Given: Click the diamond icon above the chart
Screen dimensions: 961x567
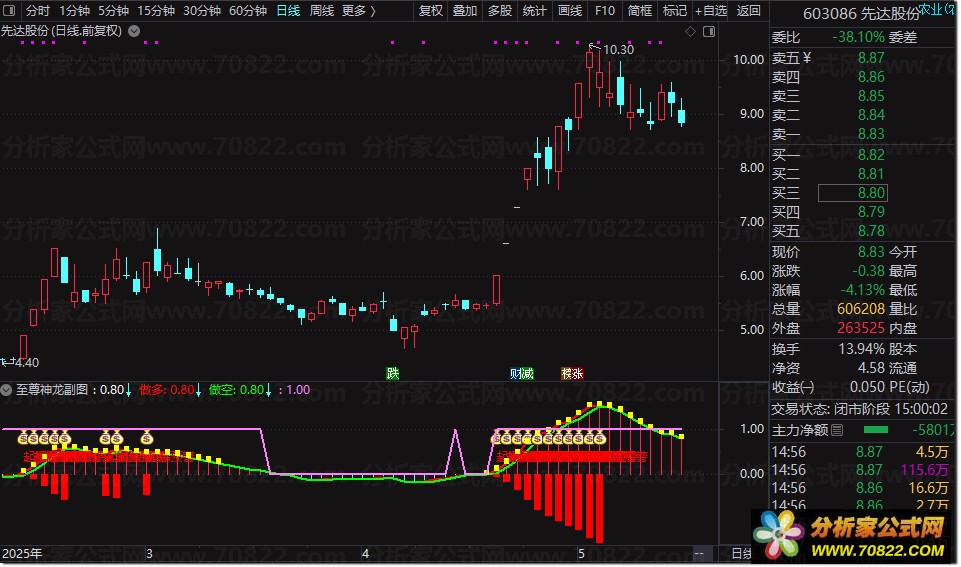Looking at the screenshot, I should 690,31.
